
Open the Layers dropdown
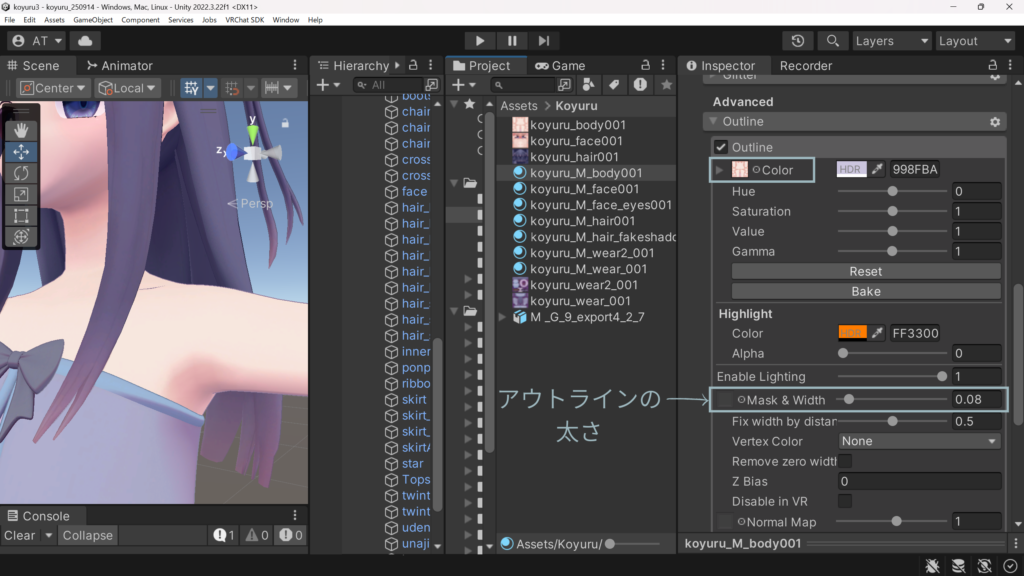pyautogui.click(x=891, y=40)
